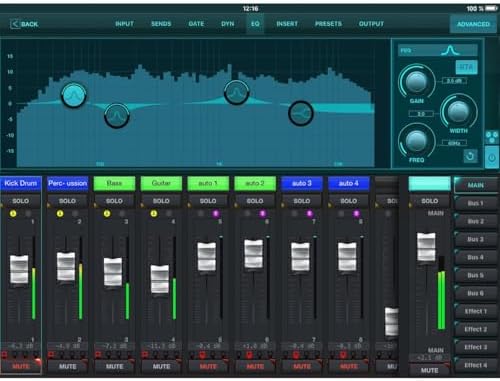Select the MAIN output button
Screen dimensions: 500x381
(x=476, y=185)
